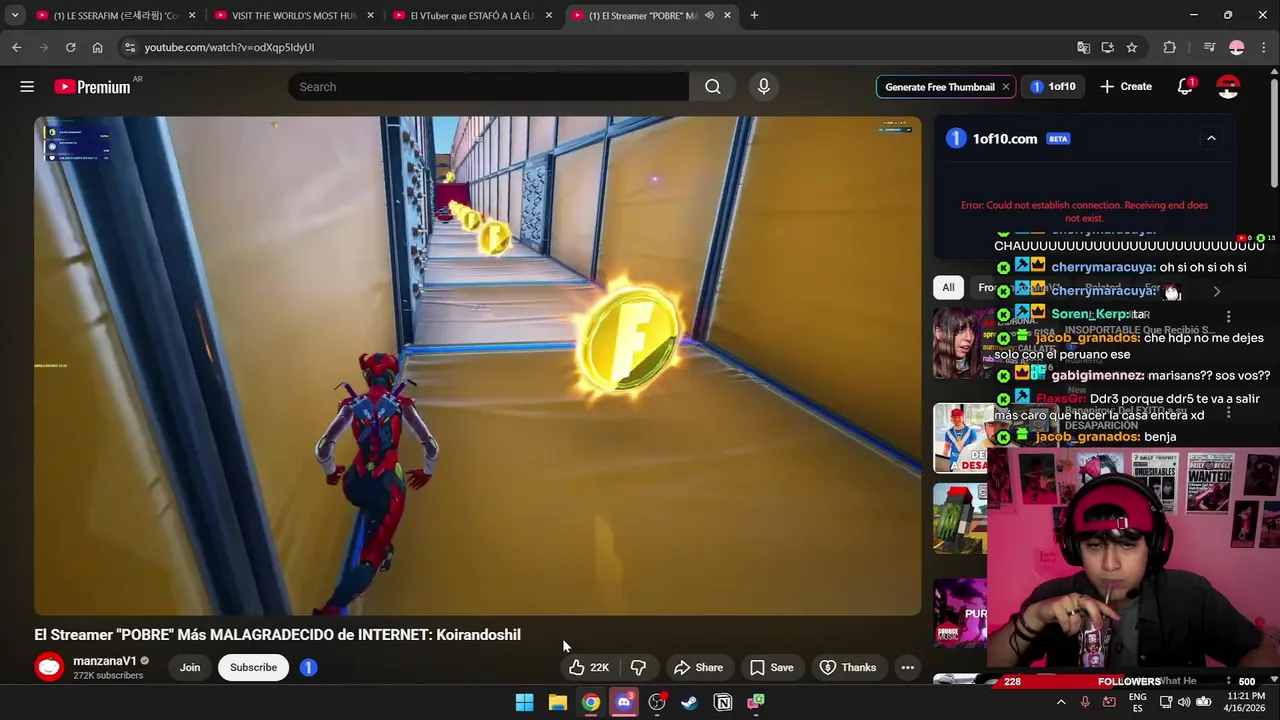
Task: Open OBS Studio from taskbar
Action: (657, 702)
